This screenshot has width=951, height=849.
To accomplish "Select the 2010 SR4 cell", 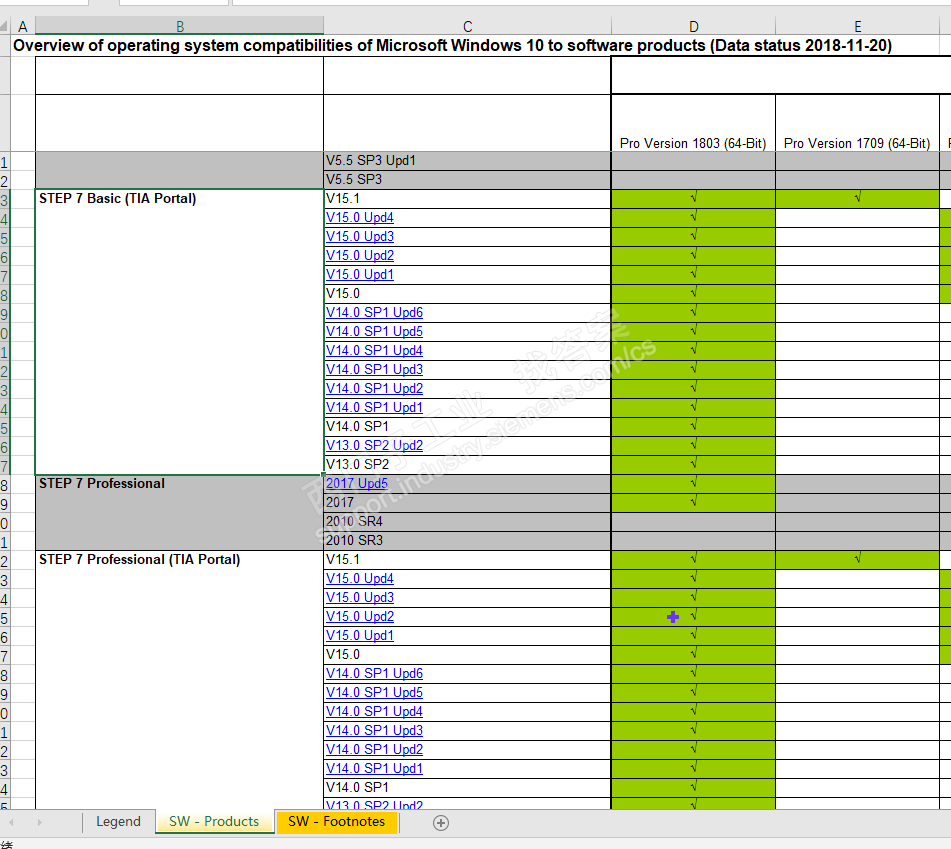I will click(467, 522).
